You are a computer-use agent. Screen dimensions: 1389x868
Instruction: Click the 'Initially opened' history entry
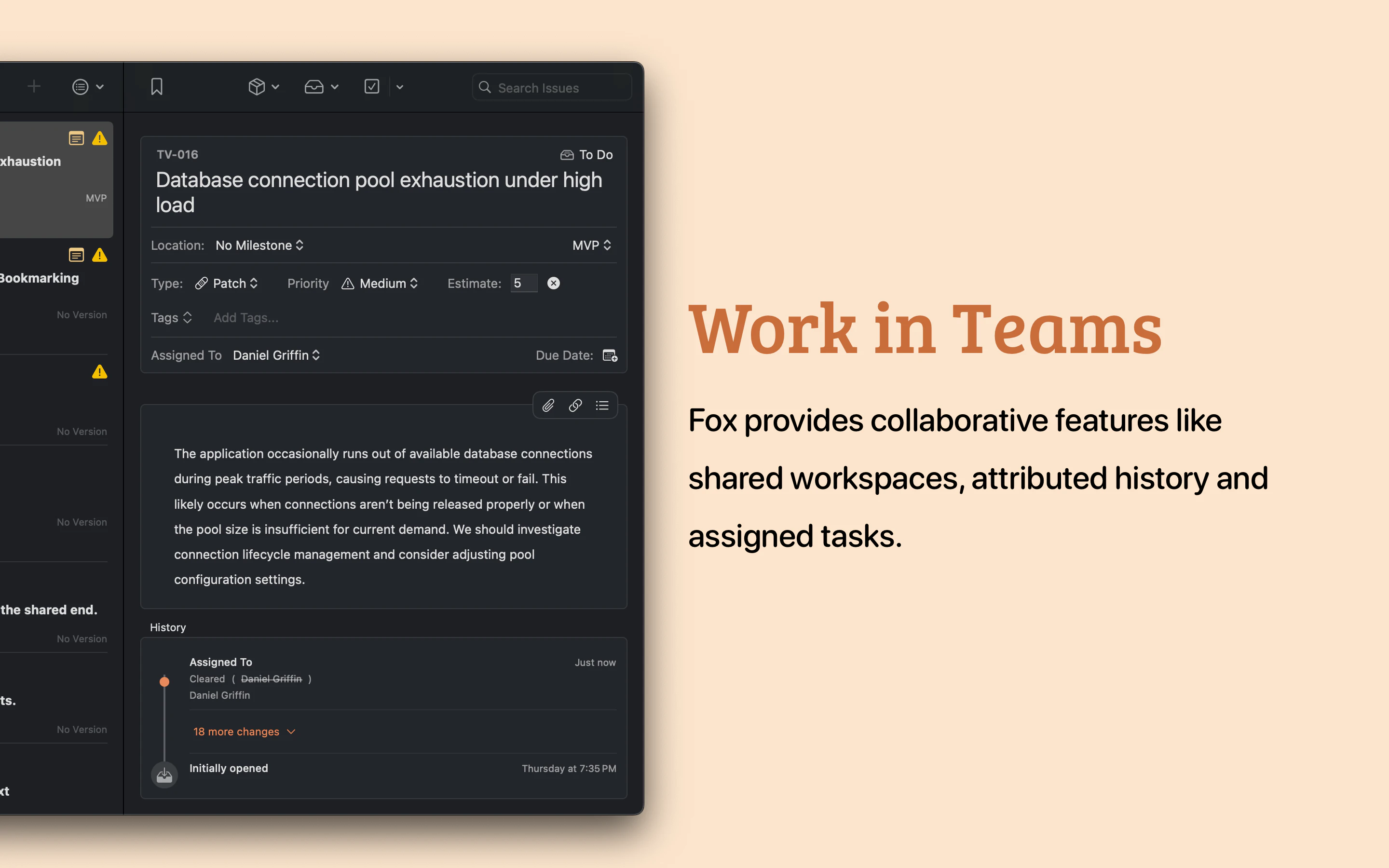(x=229, y=768)
